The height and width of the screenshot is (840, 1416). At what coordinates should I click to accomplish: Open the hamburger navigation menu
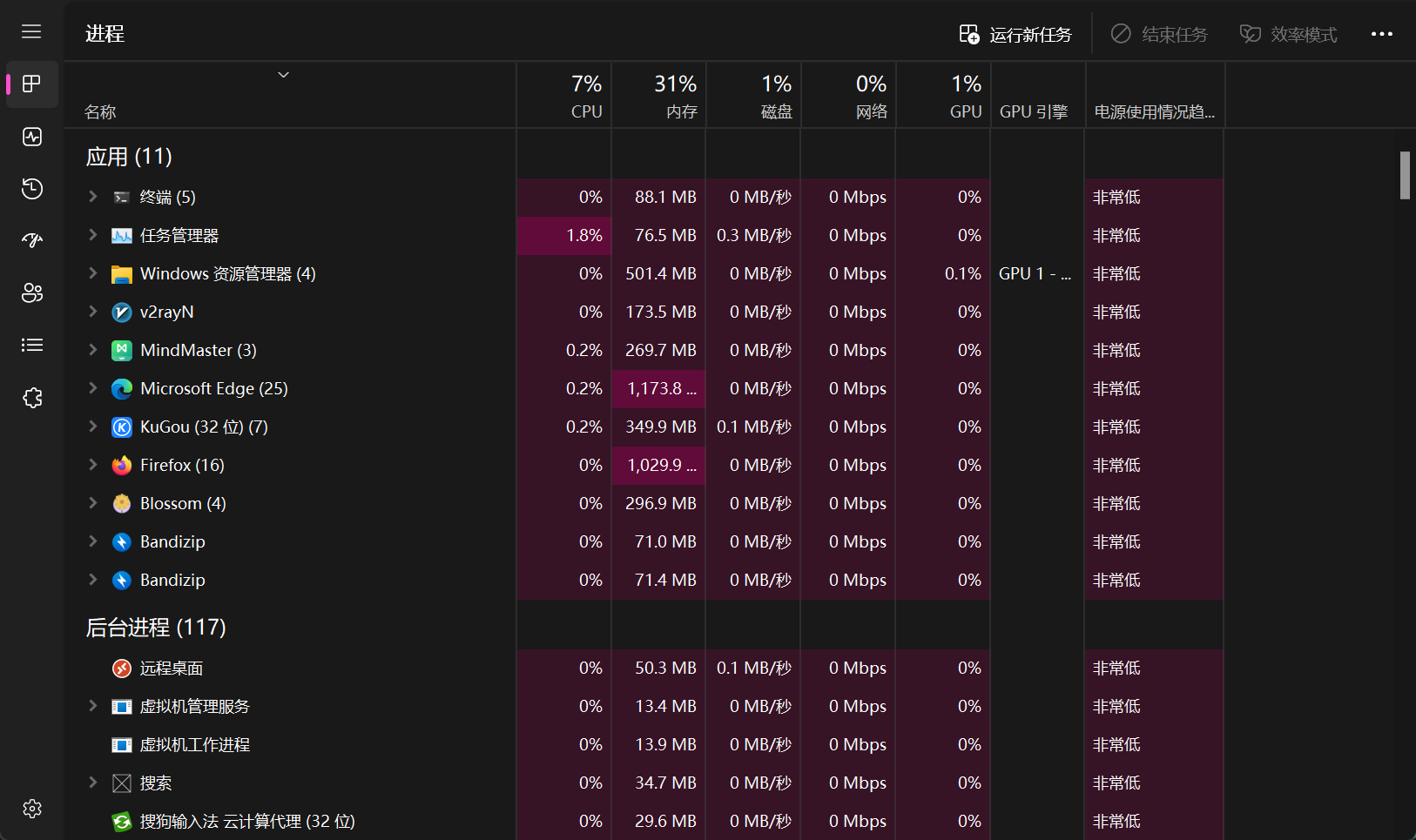pyautogui.click(x=31, y=32)
